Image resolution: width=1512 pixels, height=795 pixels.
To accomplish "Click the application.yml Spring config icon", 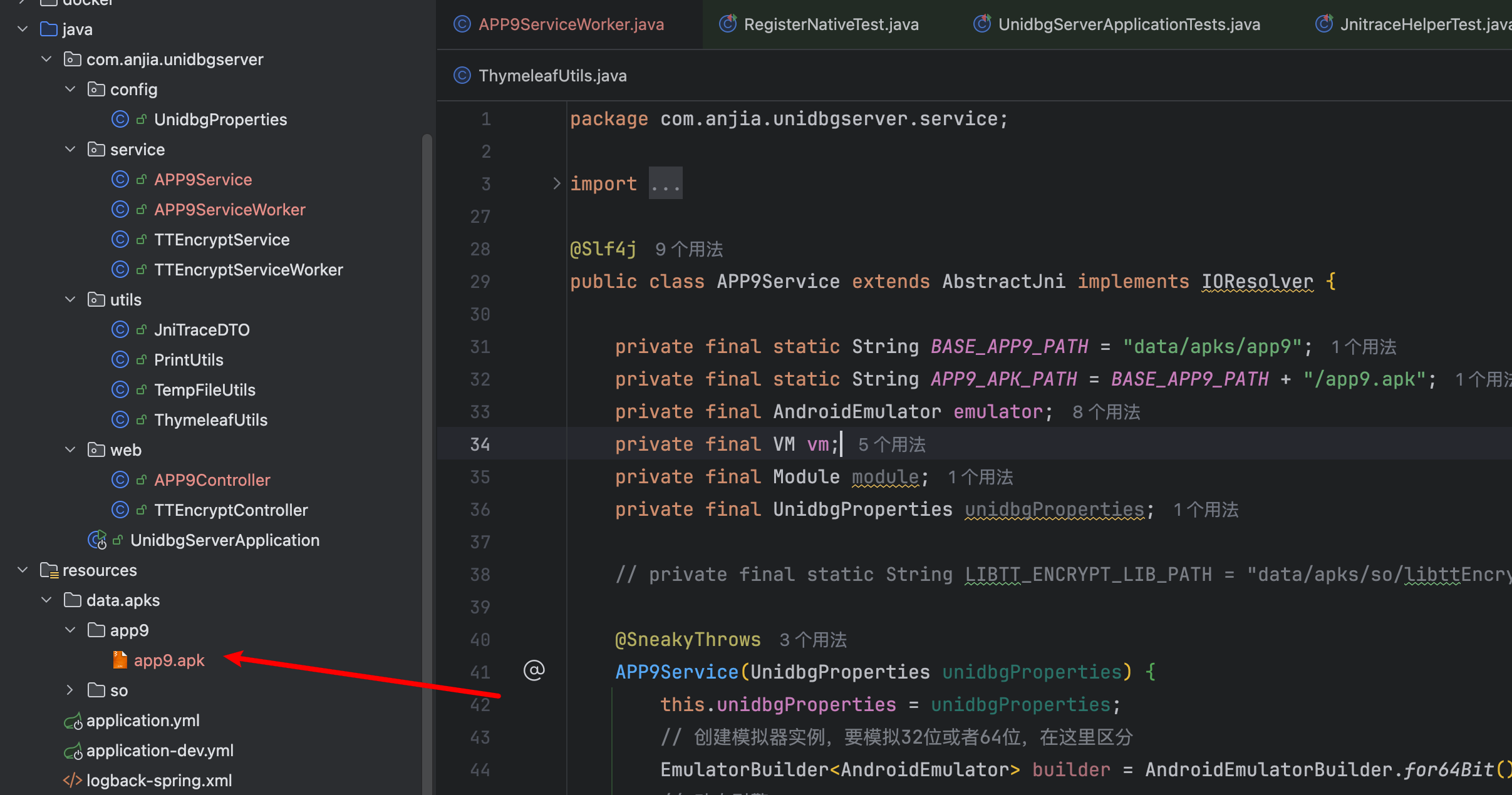I will [73, 721].
